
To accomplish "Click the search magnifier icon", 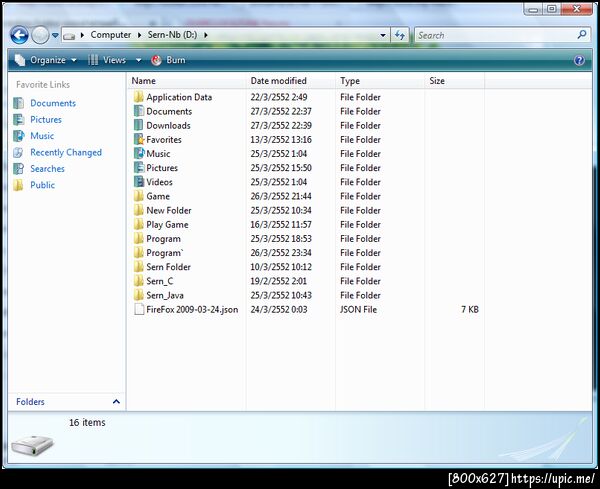I will pos(582,35).
